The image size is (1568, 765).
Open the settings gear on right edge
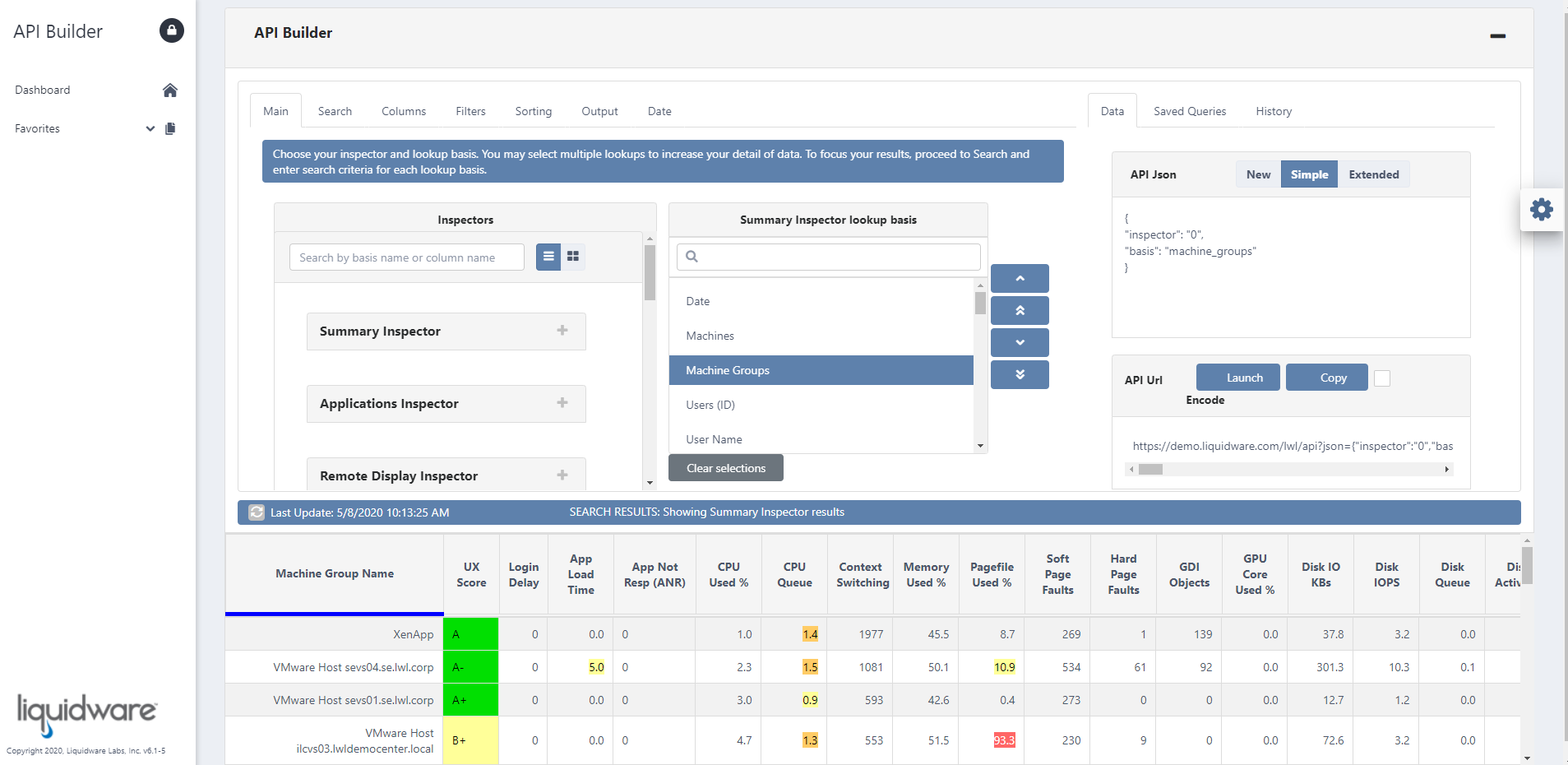coord(1541,209)
